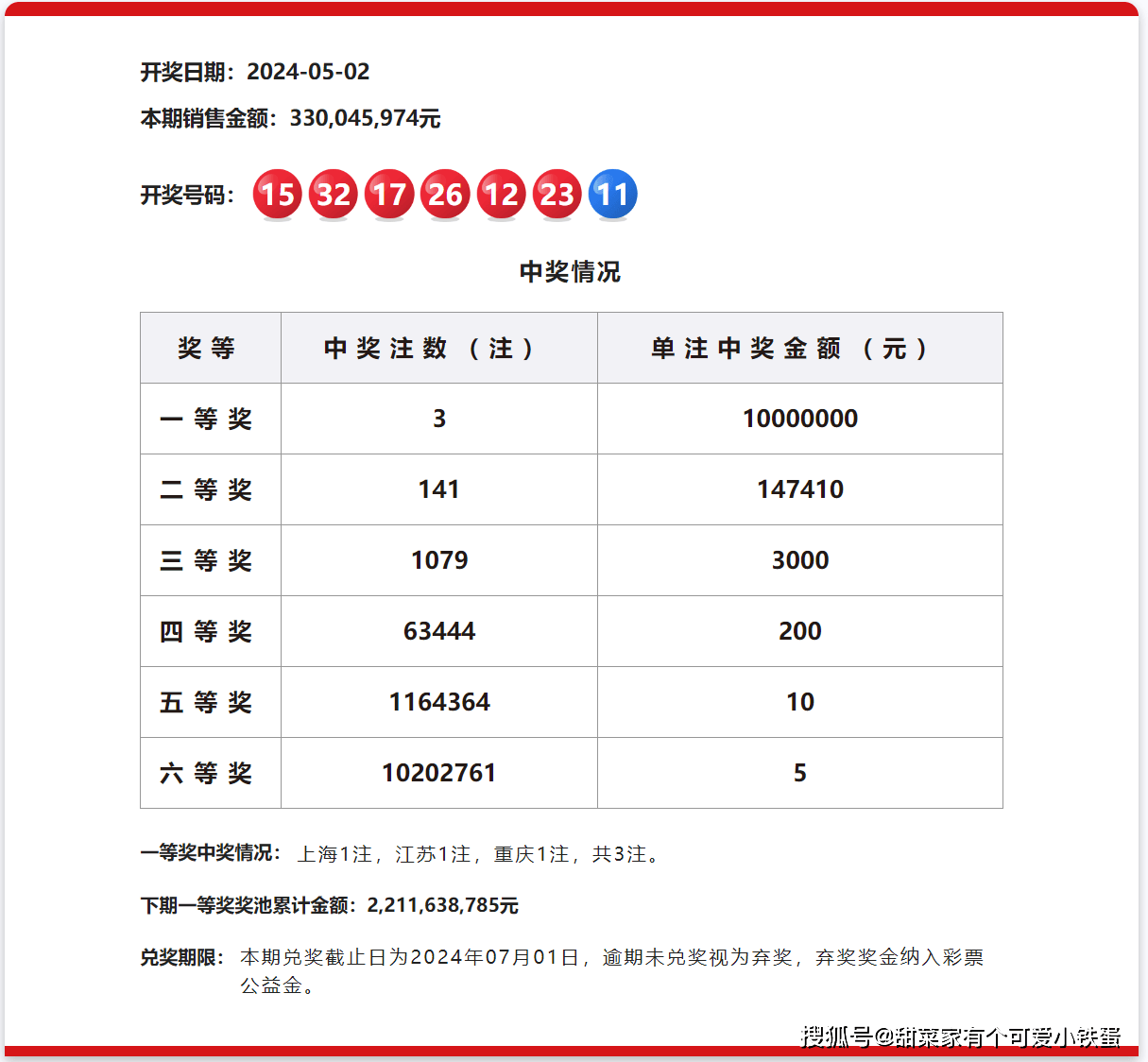This screenshot has width=1148, height=1062.
Task: Click first prize amount 10000000
Action: coord(800,419)
